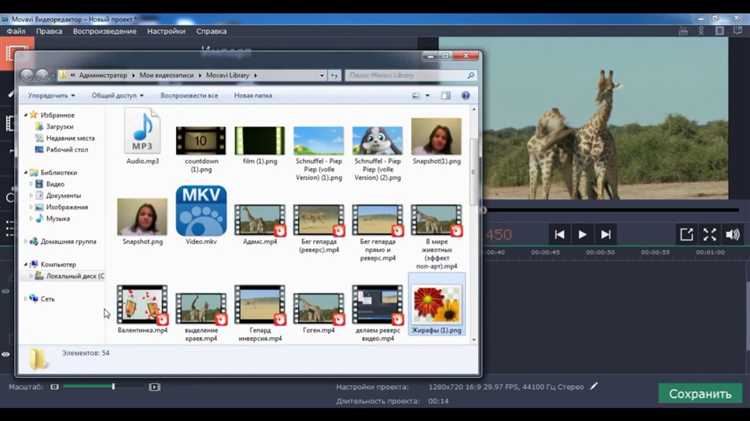750x421 pixels.
Task: Open the Воспроизведение menu
Action: (105, 31)
